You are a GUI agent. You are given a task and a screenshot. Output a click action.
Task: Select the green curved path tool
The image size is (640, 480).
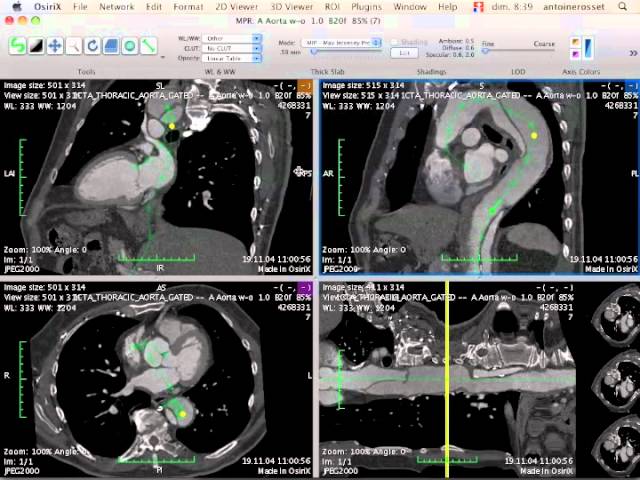[18, 46]
